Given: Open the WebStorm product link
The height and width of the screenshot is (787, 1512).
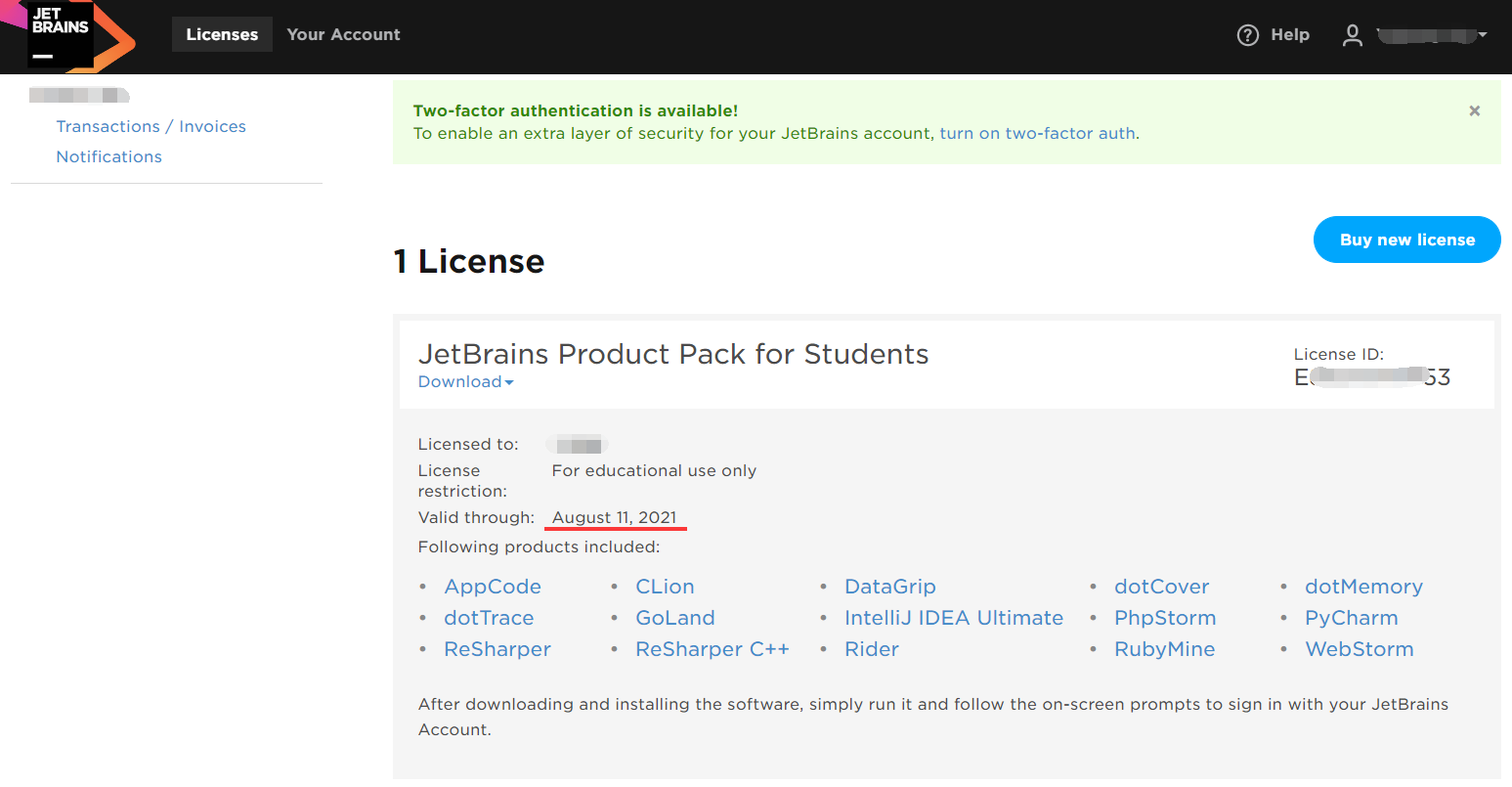Looking at the screenshot, I should coord(1360,649).
